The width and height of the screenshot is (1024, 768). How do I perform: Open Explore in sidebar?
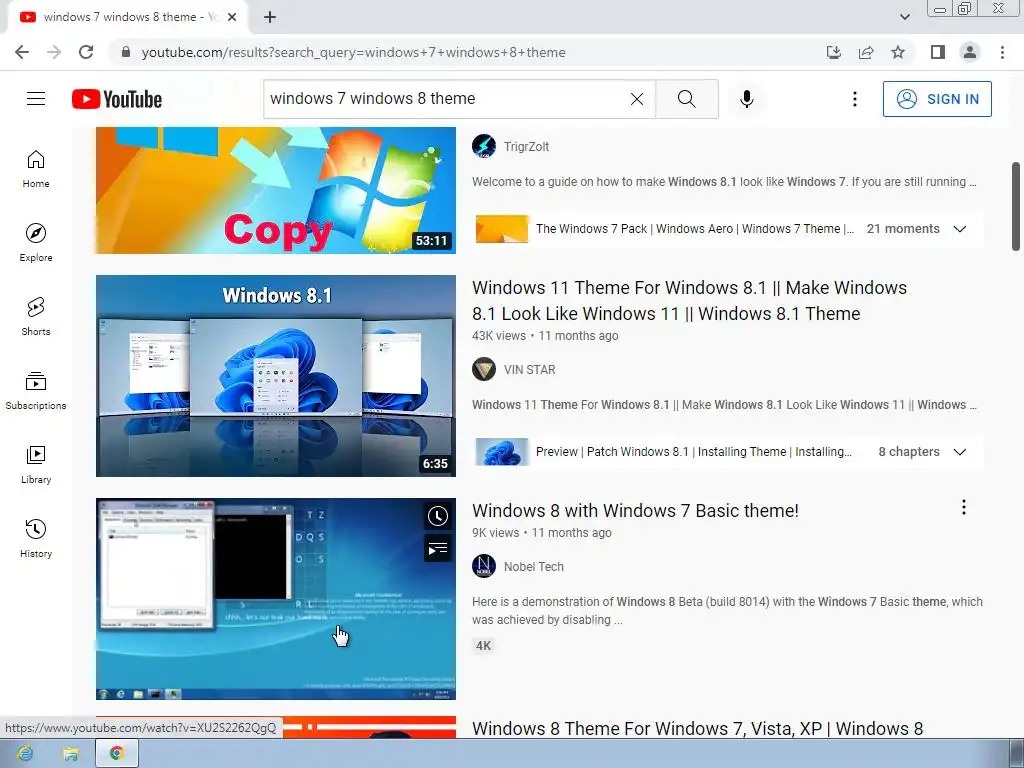point(36,243)
